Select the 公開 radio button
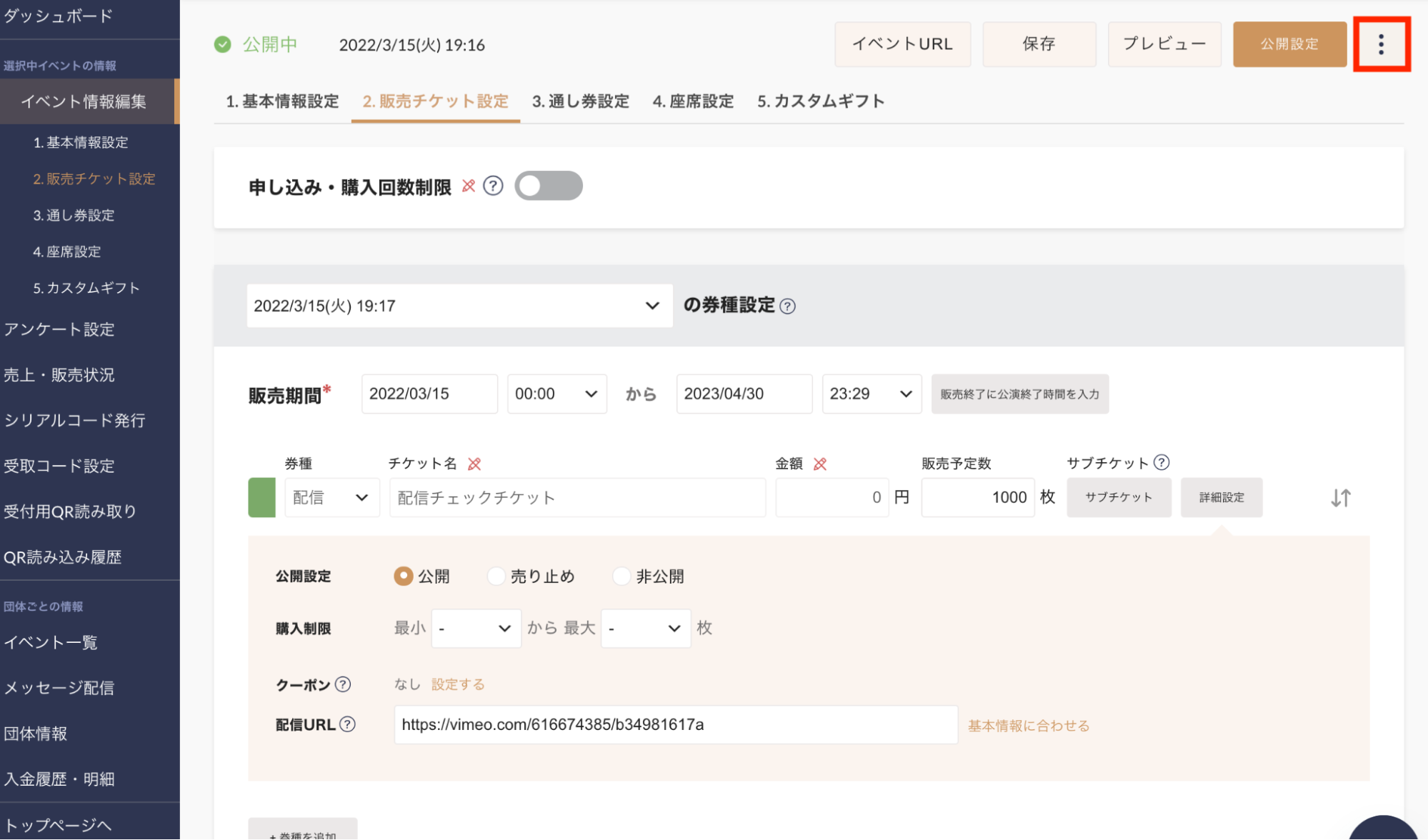 tap(404, 576)
